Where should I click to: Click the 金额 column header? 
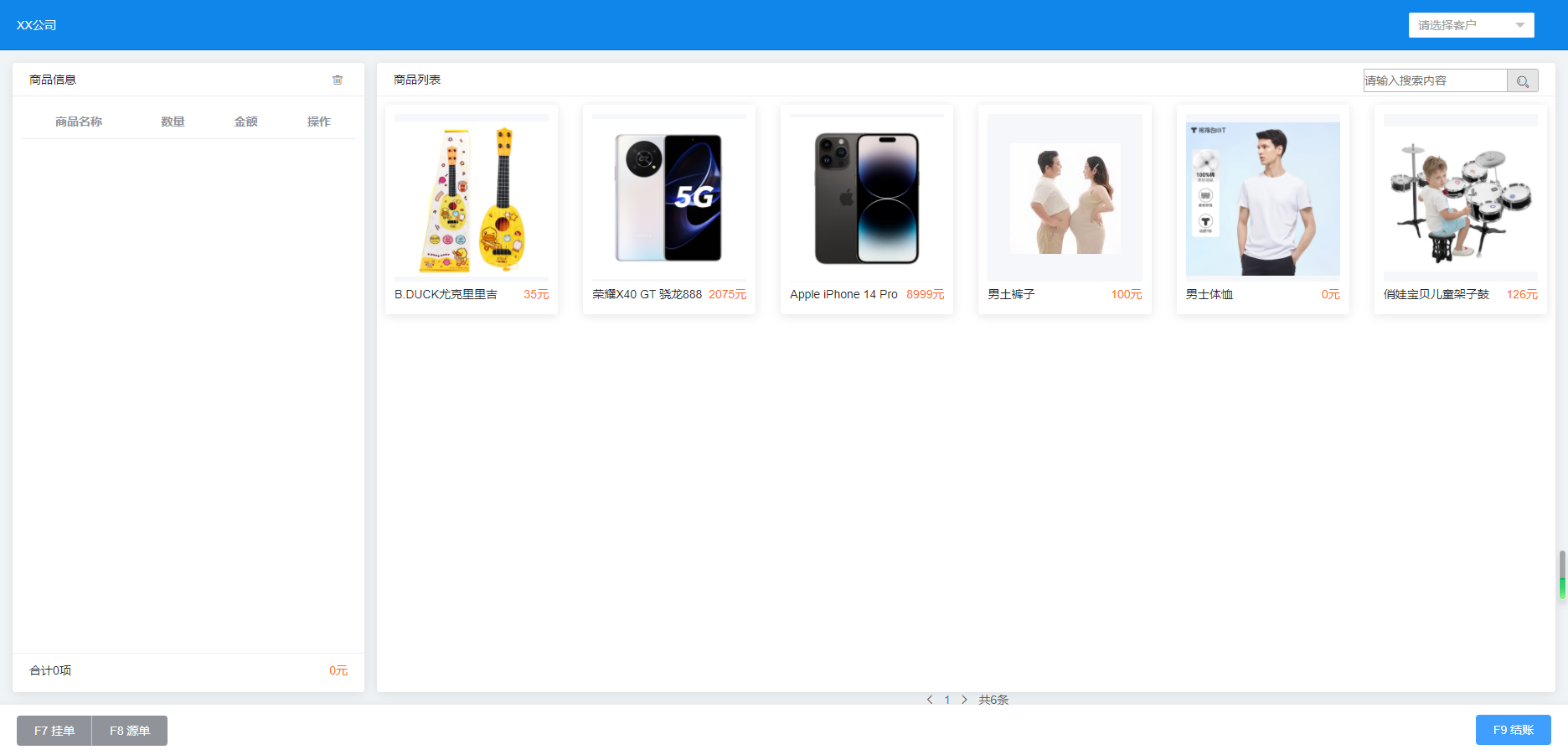(245, 122)
